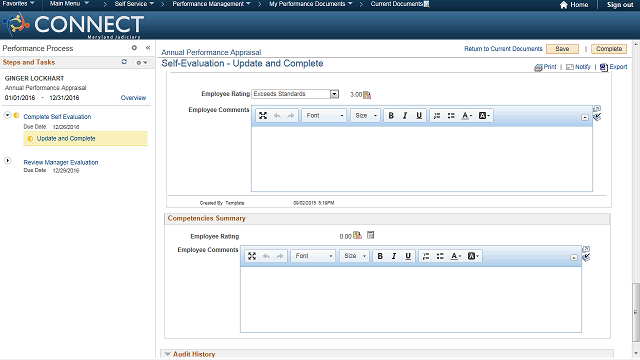The image size is (640, 360).
Task: Run spell check on first Employee Comments
Action: [x=597, y=117]
